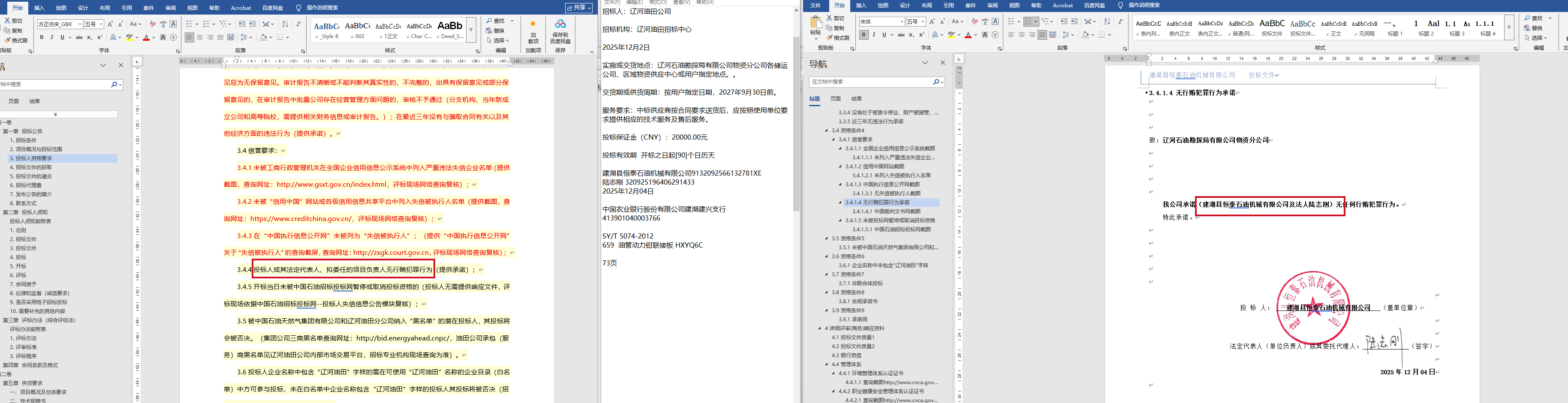
Task: Toggle Italic in left Word window
Action: pyautogui.click(x=52, y=38)
